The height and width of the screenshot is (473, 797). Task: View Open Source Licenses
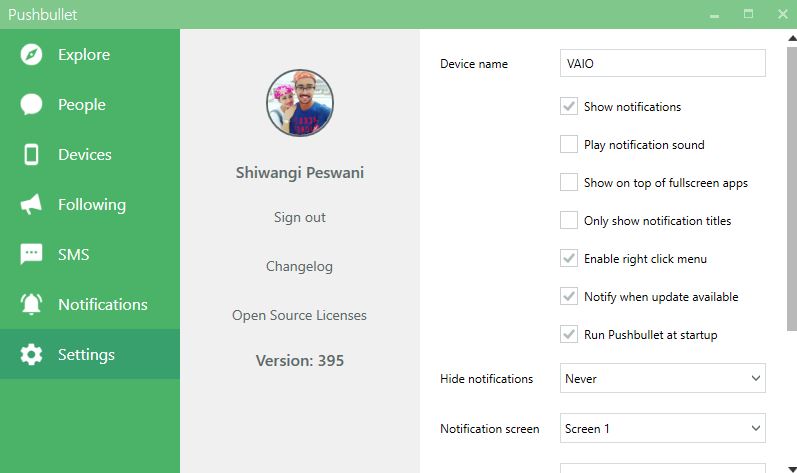tap(299, 316)
